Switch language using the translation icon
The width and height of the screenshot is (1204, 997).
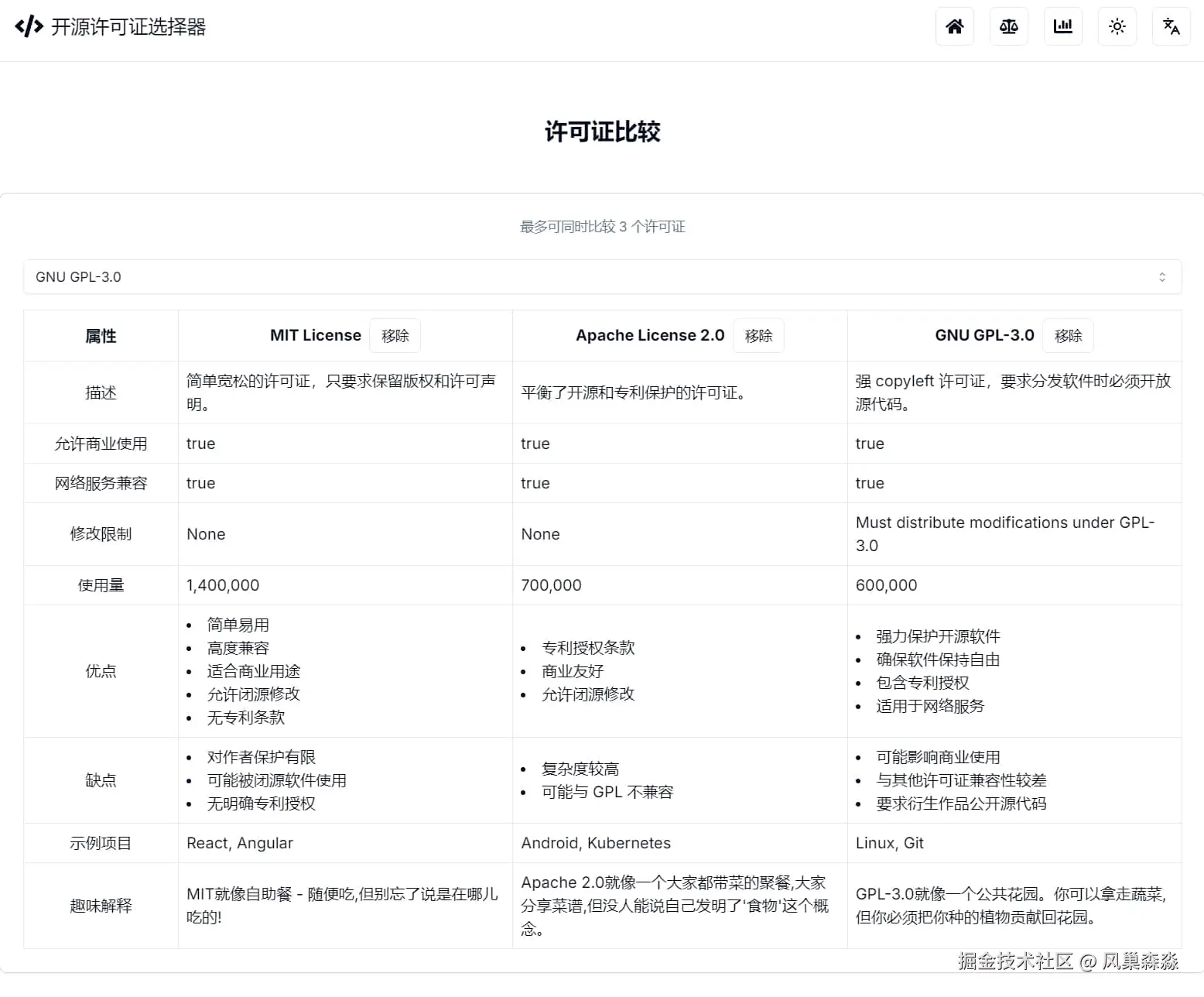(x=1171, y=26)
